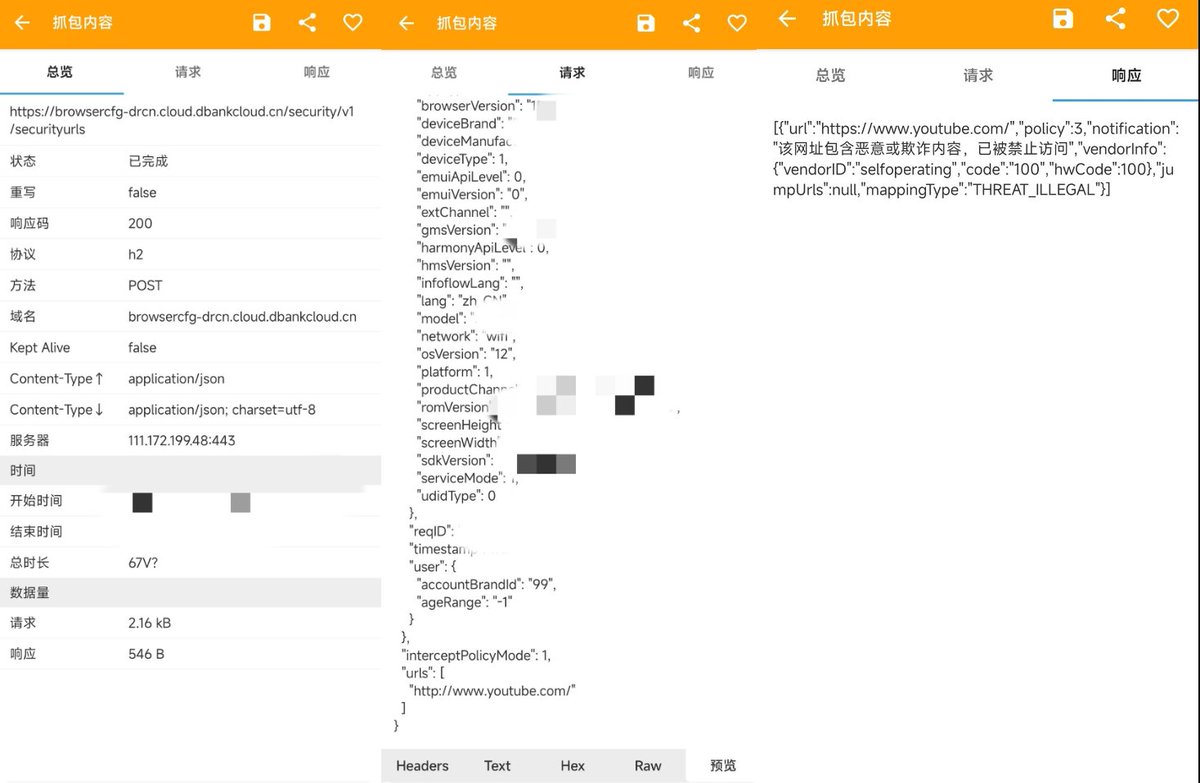Viewport: 1200px width, 783px height.
Task: Tap the heart icon on the 请求 request screen
Action: [737, 23]
